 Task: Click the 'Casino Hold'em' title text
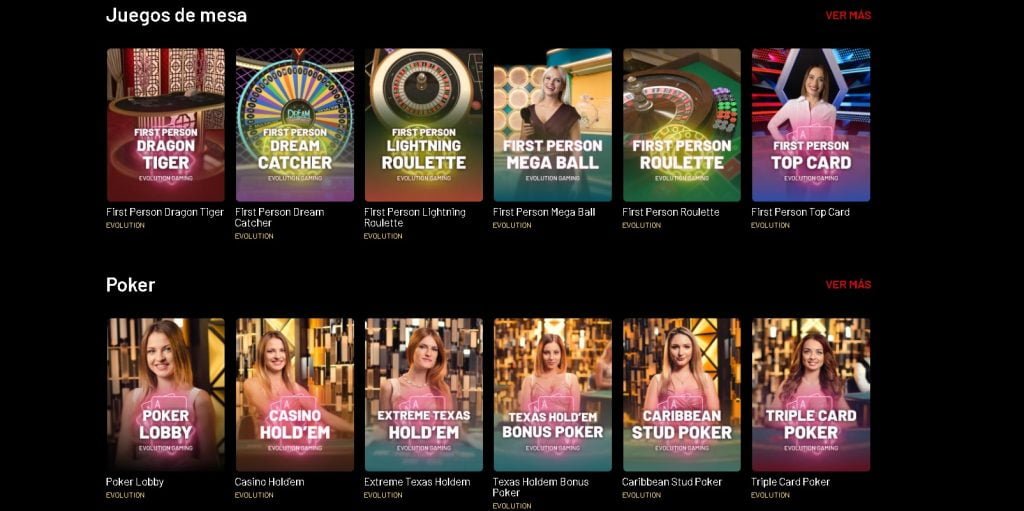pyautogui.click(x=269, y=482)
